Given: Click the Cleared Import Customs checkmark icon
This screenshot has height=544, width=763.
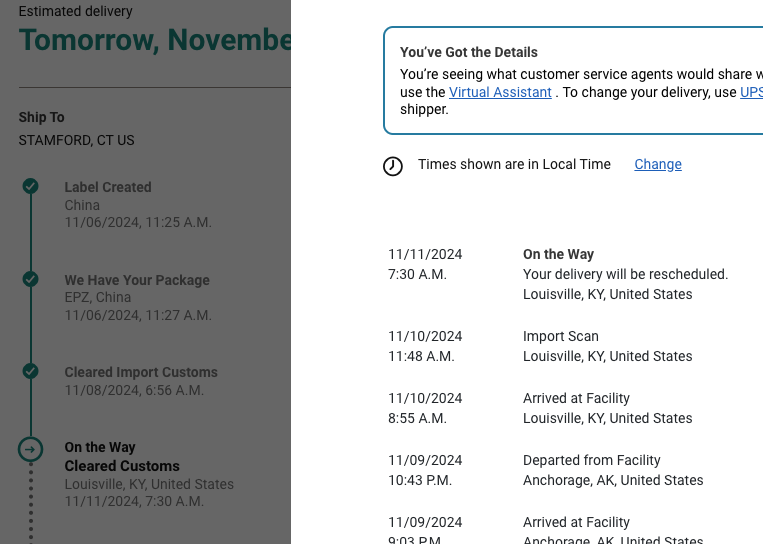Looking at the screenshot, I should click(x=30, y=371).
